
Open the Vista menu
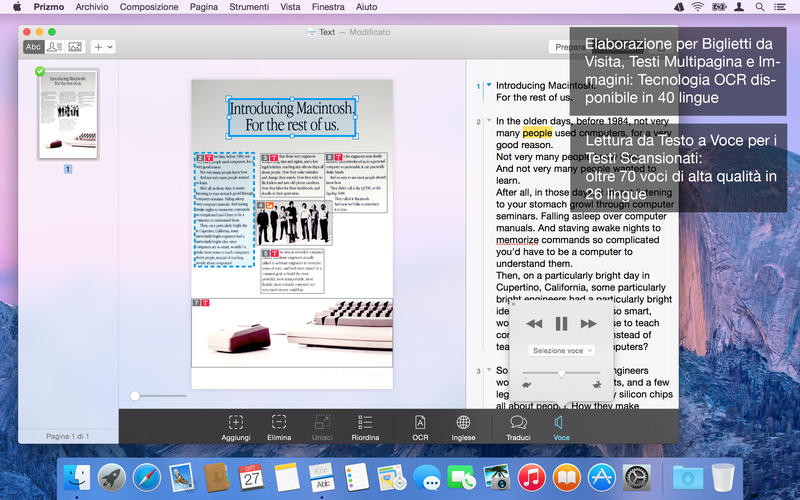click(290, 7)
